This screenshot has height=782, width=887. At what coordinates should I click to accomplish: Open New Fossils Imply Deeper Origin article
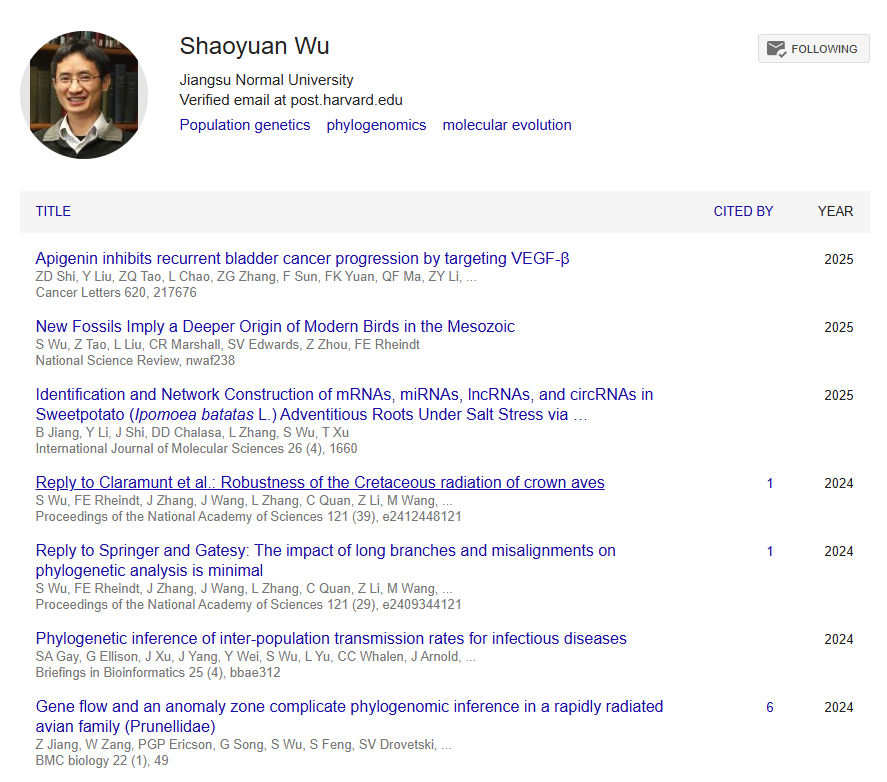coord(275,326)
